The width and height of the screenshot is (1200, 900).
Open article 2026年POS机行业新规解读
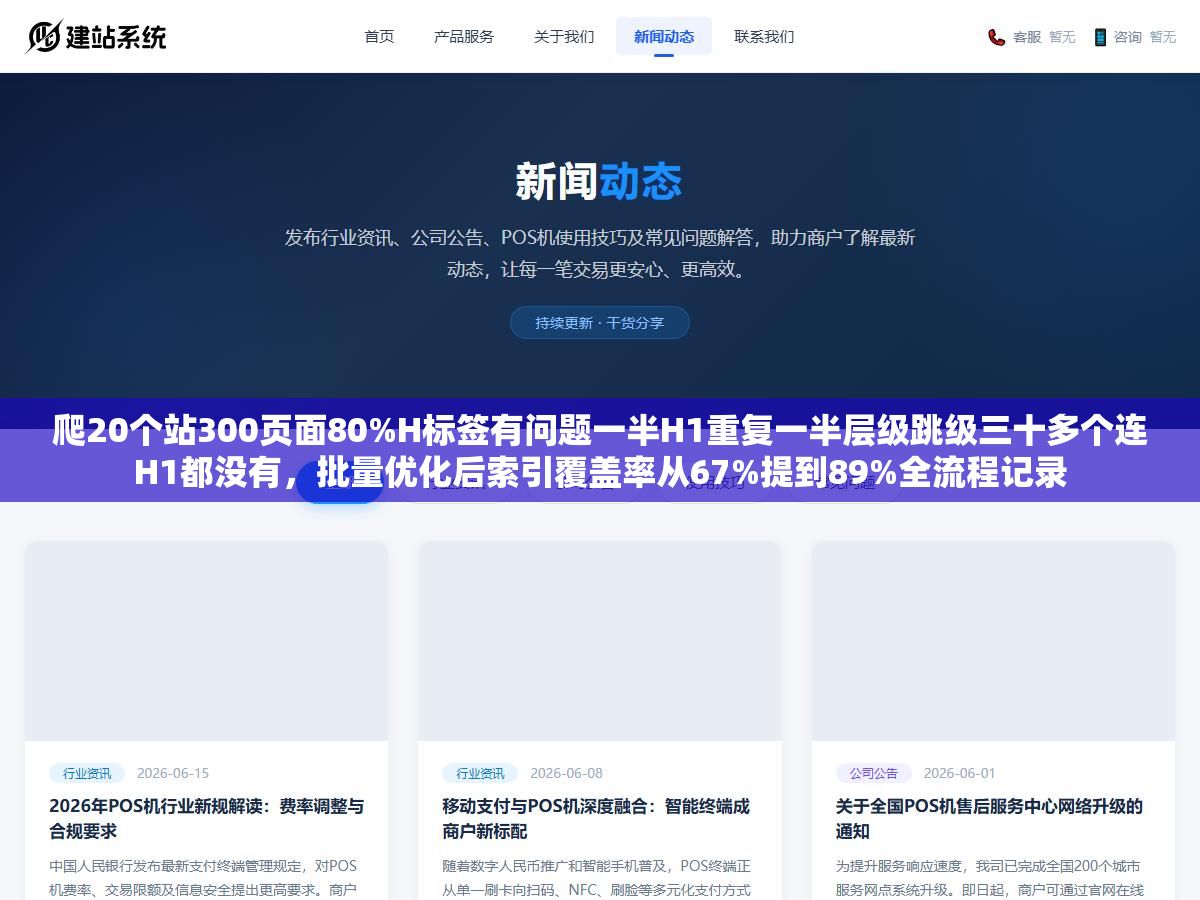pos(207,818)
